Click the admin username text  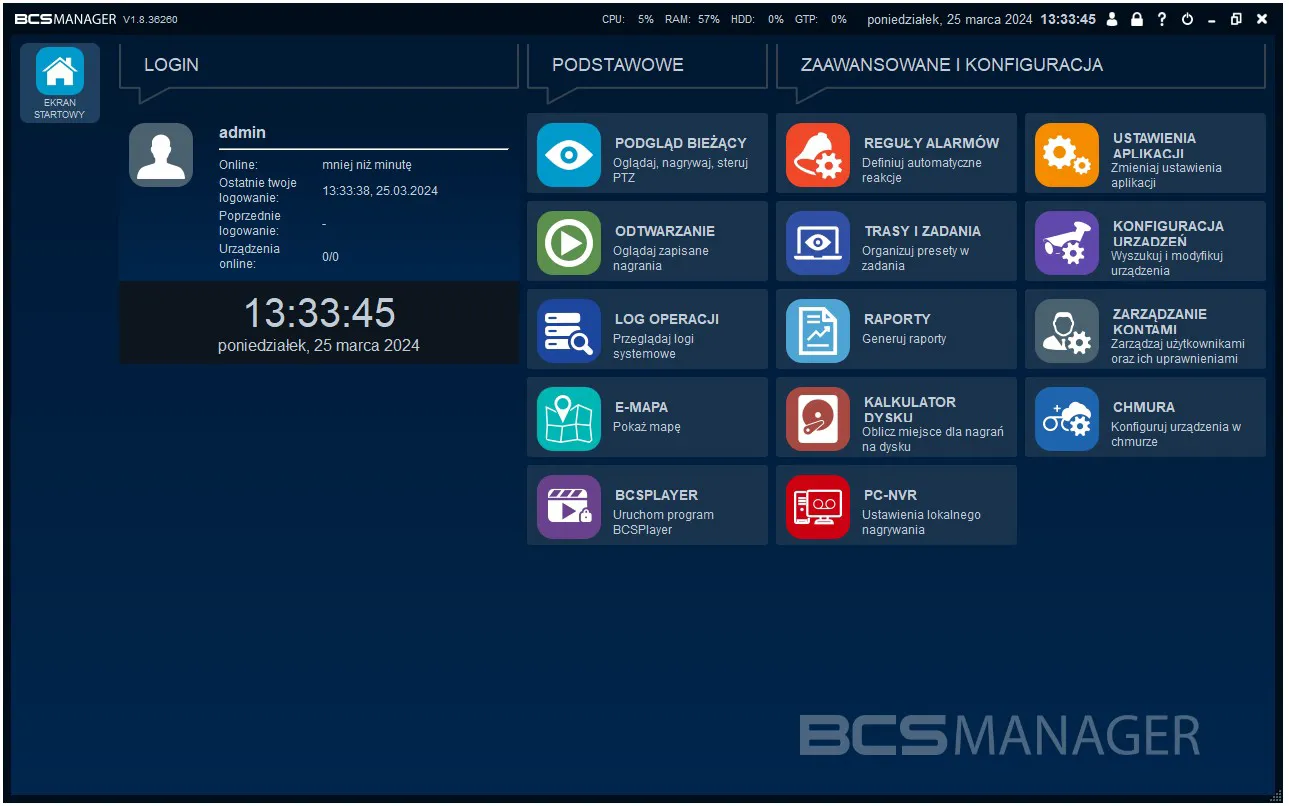242,132
